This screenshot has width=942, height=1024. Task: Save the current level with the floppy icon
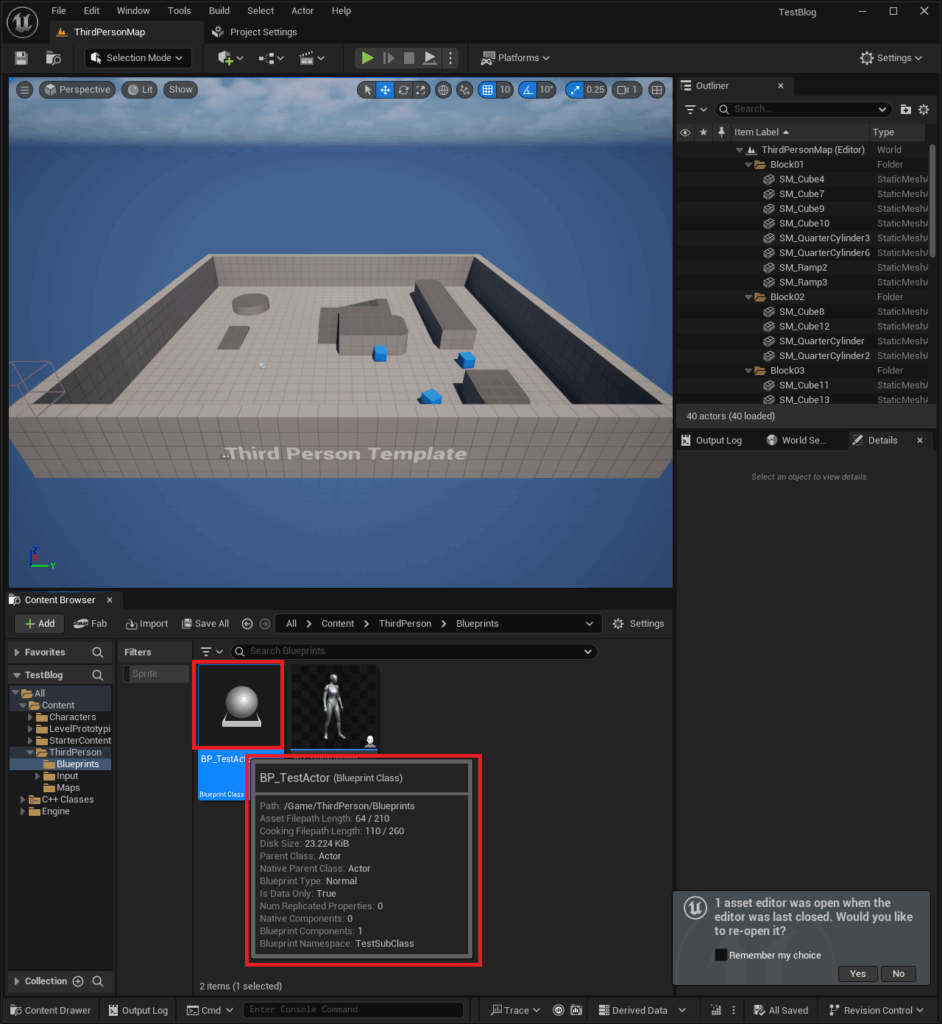click(22, 58)
